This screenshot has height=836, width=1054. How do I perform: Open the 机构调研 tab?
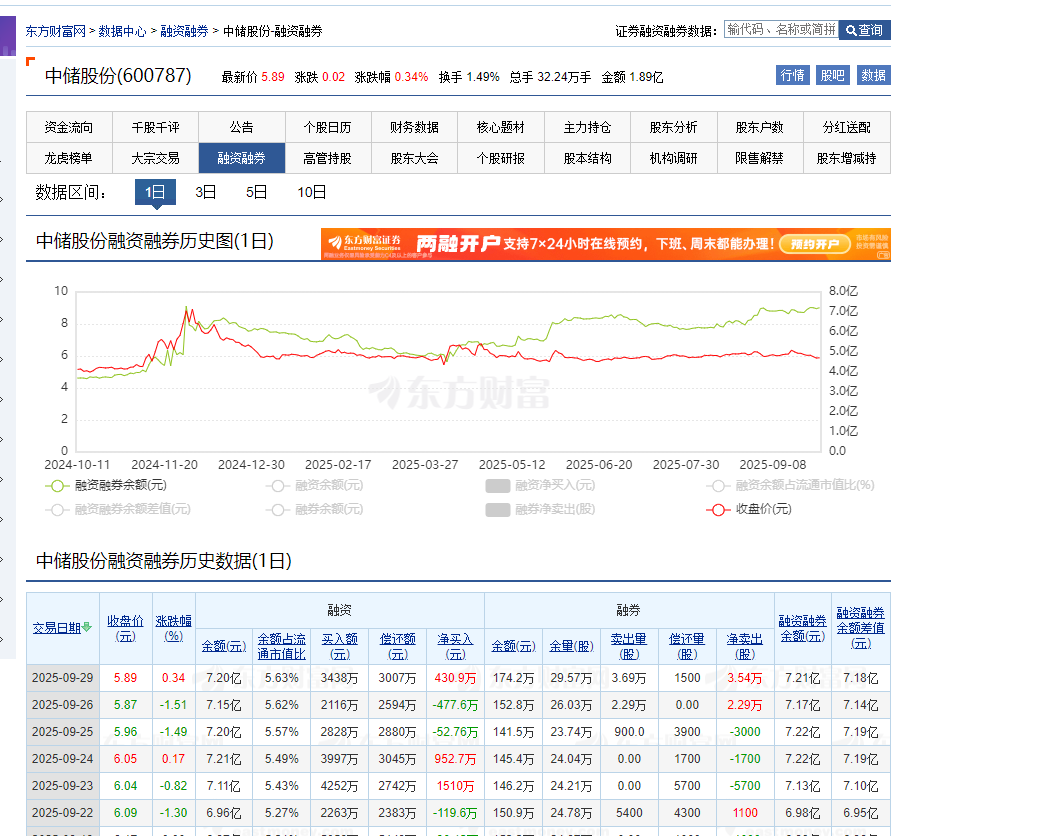674,158
